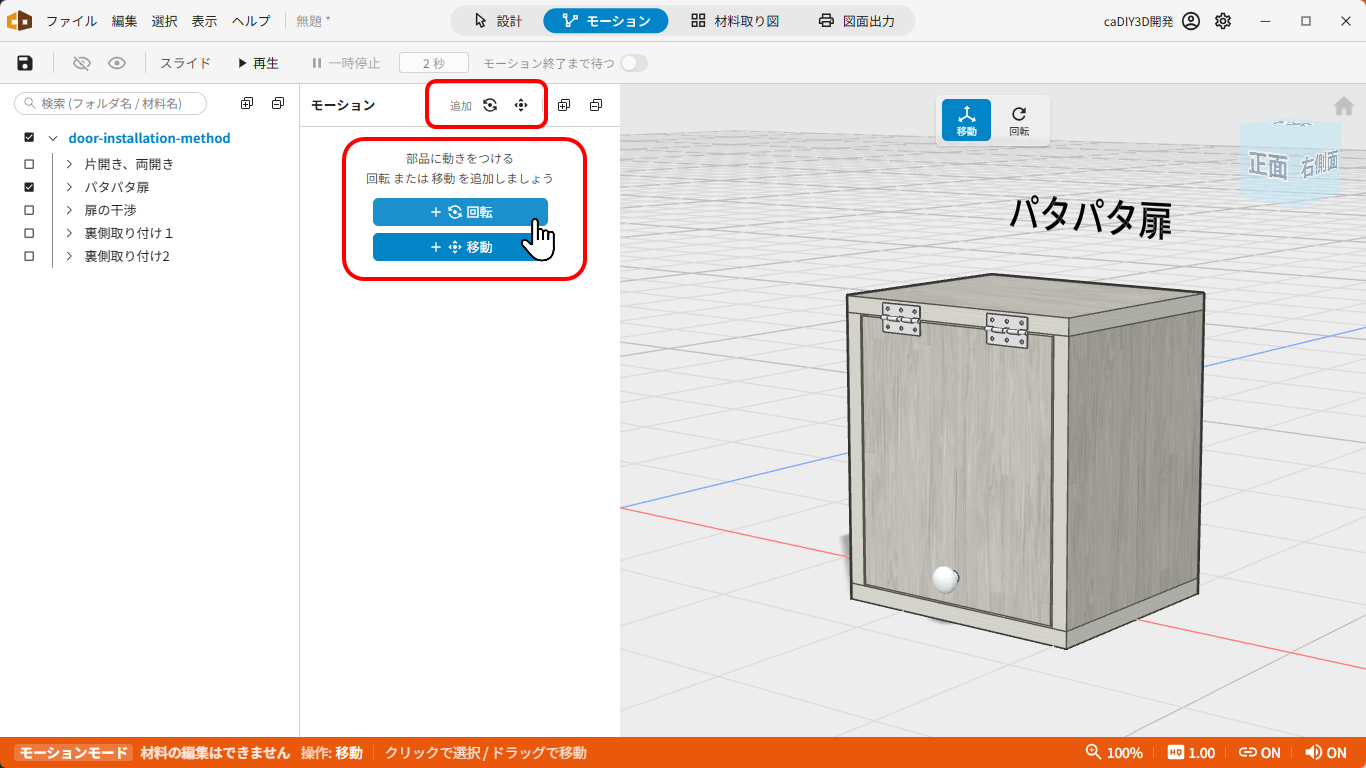This screenshot has width=1366, height=768.
Task: Click the home view icon
Action: 1344,106
